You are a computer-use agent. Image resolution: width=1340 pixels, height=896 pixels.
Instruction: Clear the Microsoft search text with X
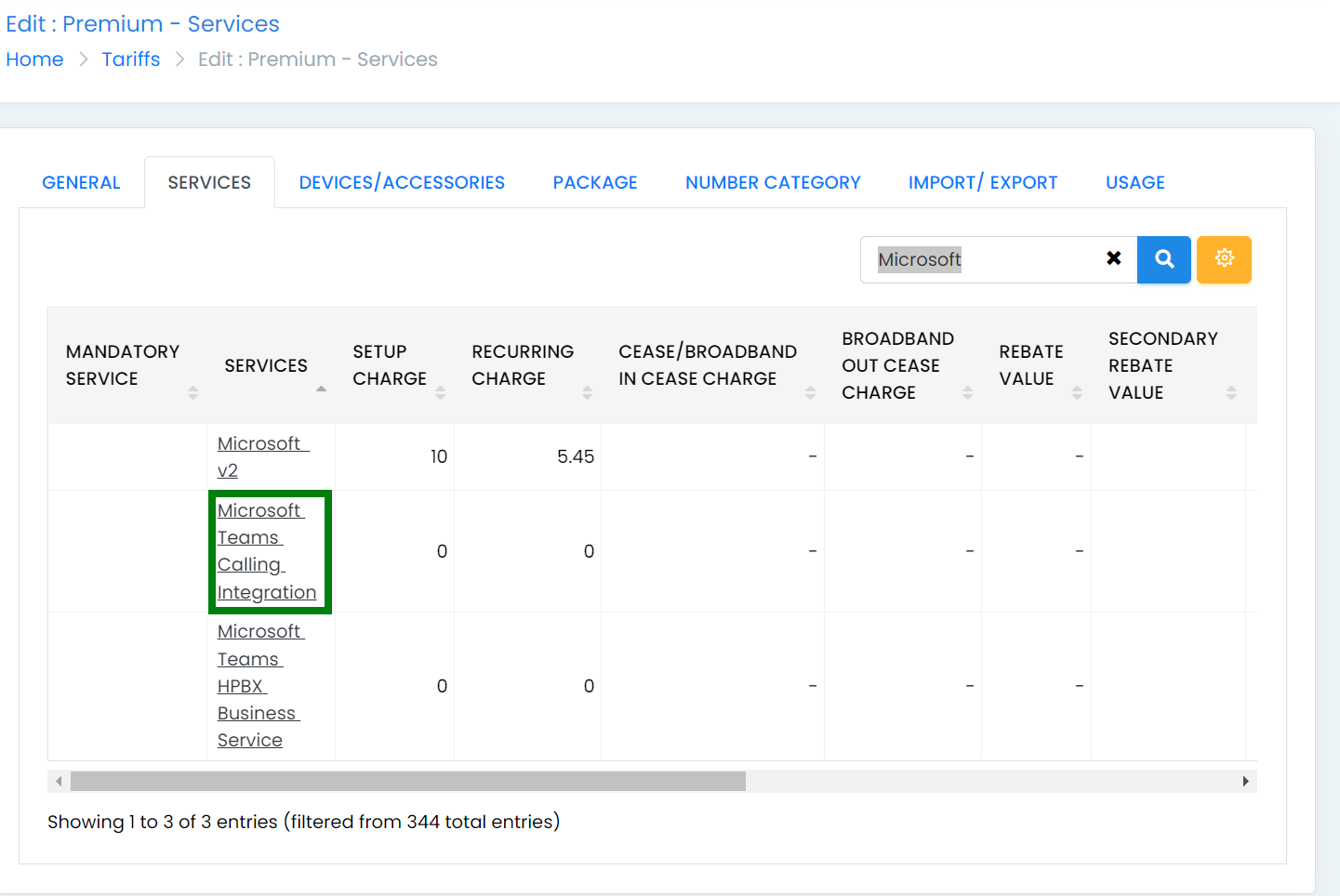click(1113, 258)
